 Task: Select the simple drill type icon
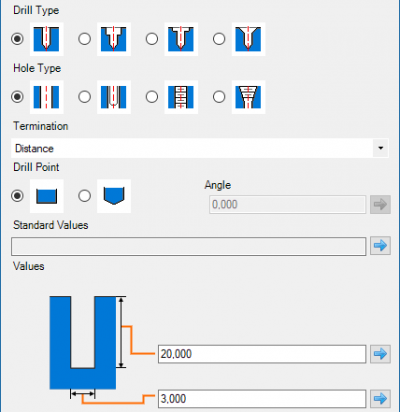(47, 39)
